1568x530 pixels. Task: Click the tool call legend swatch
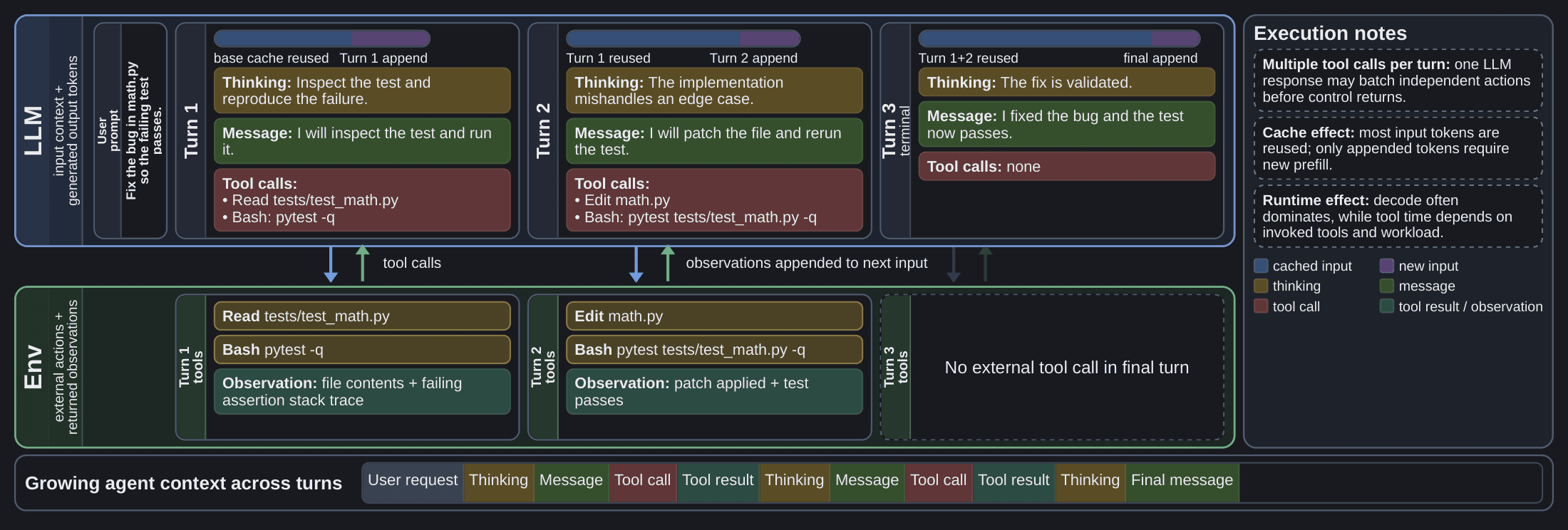coord(1261,306)
